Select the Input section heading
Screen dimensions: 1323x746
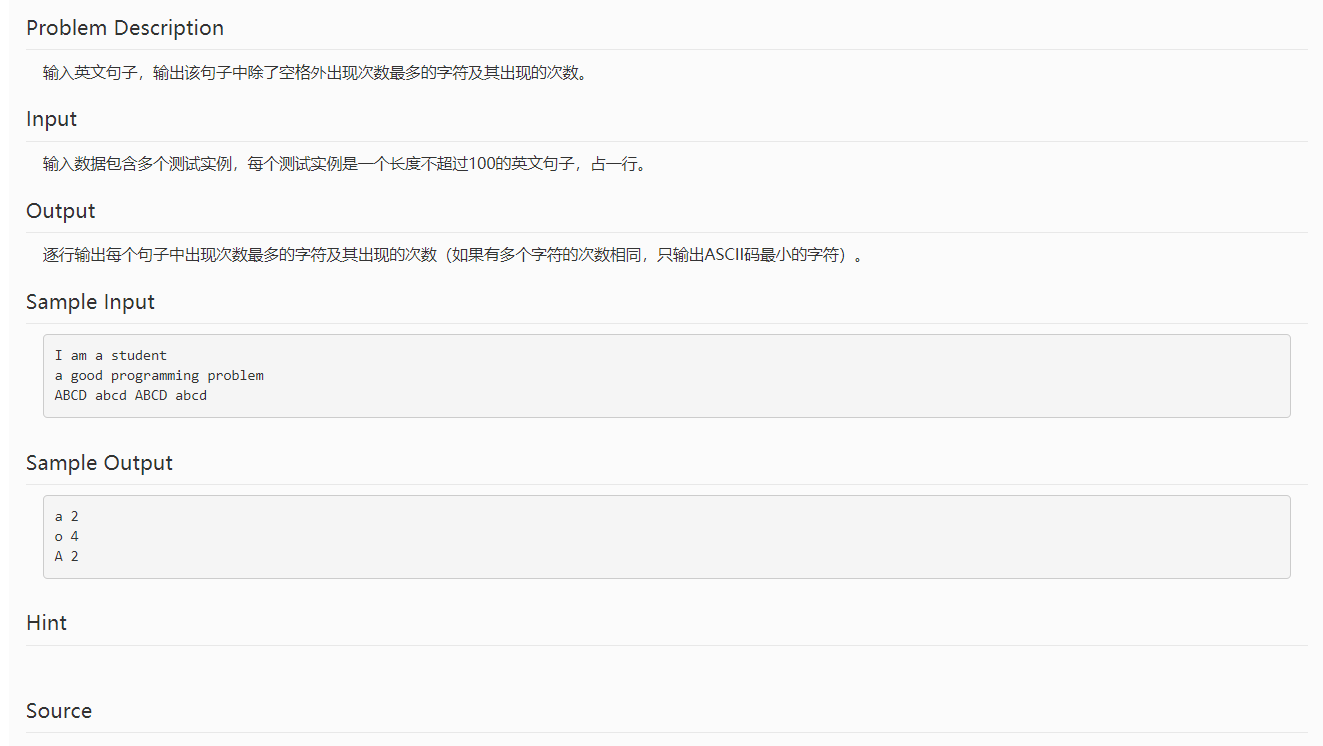[x=51, y=118]
